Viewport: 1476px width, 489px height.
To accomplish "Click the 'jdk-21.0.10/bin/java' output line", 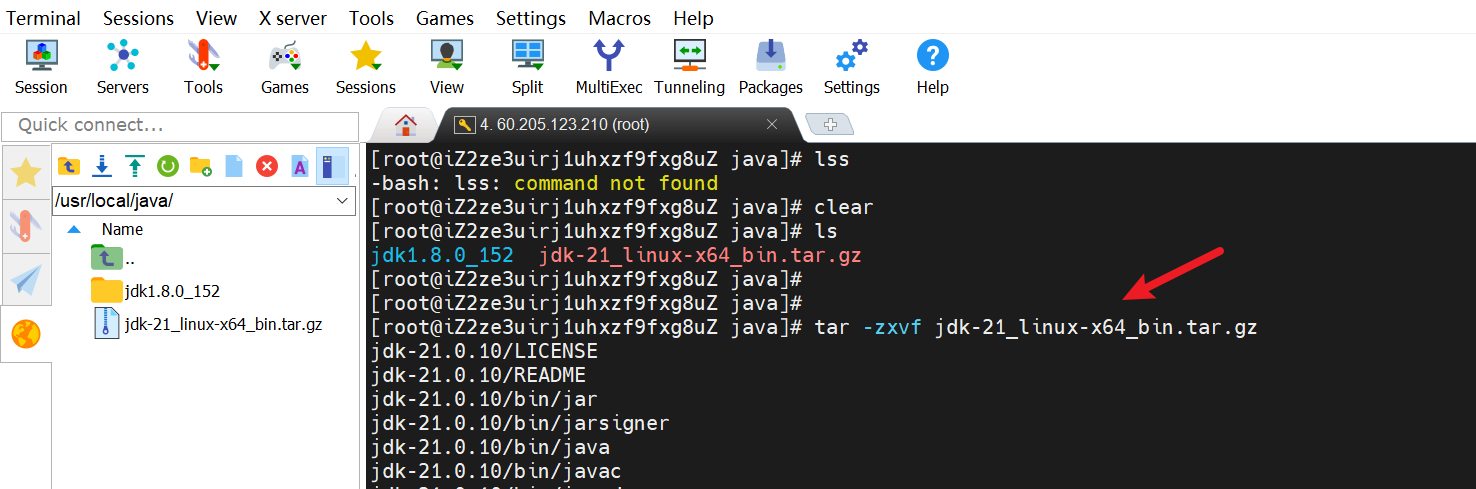I will coord(490,447).
